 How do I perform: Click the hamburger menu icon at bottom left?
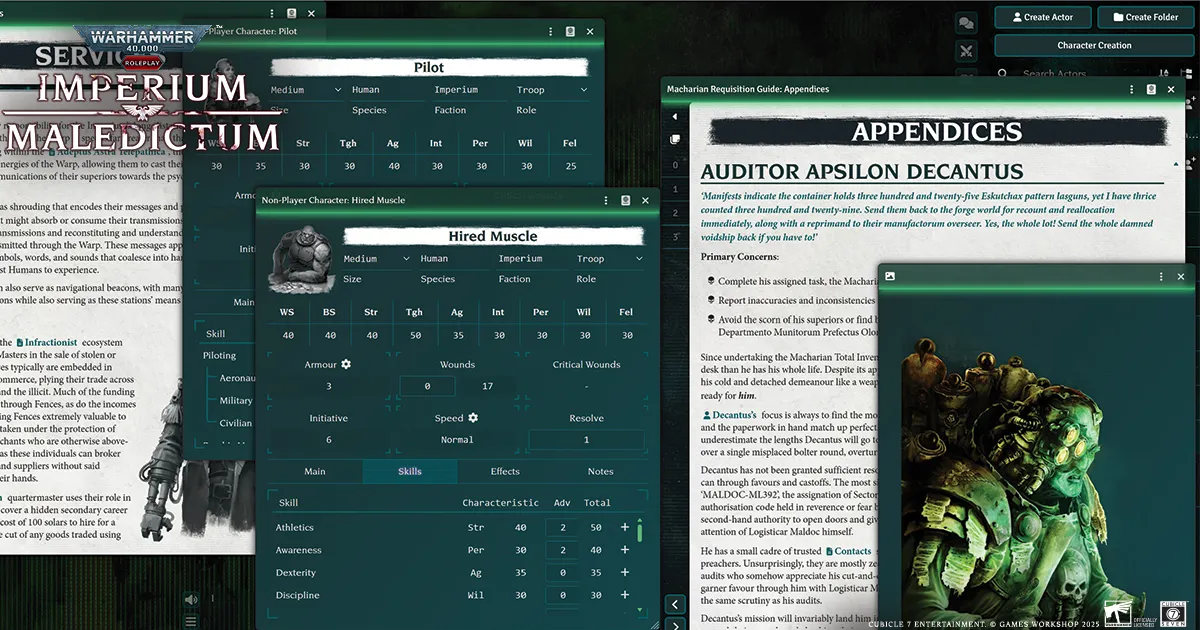[x=191, y=620]
